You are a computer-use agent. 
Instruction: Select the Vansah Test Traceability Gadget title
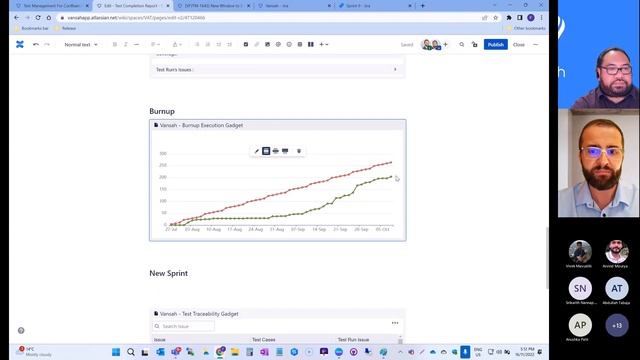(199, 314)
